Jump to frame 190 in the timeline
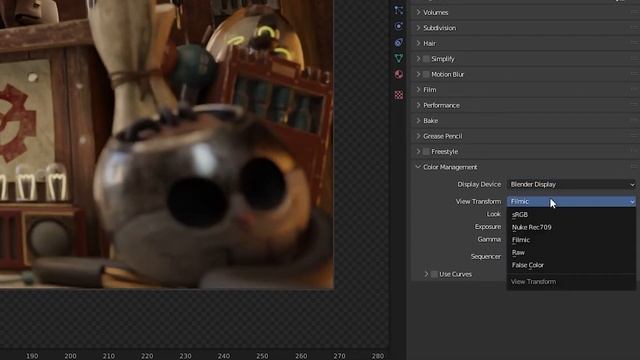The image size is (640, 360). click(32, 356)
